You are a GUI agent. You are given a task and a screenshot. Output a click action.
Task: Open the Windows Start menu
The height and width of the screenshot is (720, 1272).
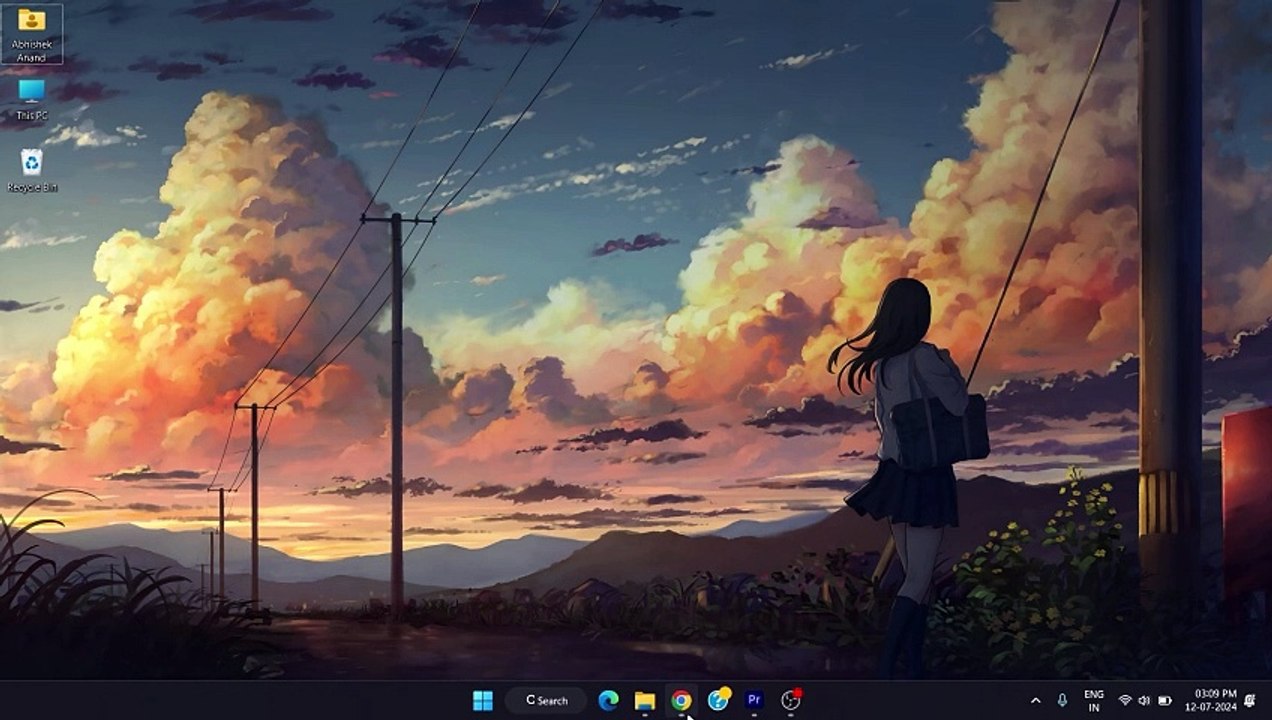coord(482,700)
